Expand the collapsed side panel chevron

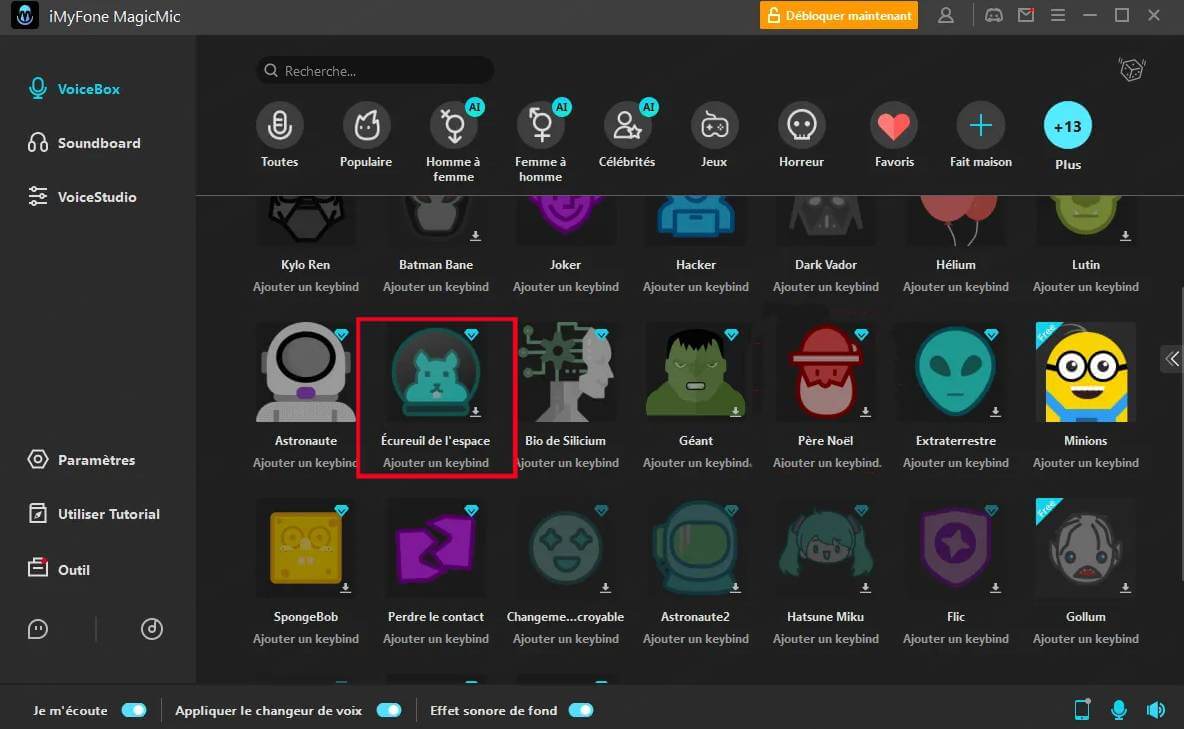click(x=1172, y=359)
